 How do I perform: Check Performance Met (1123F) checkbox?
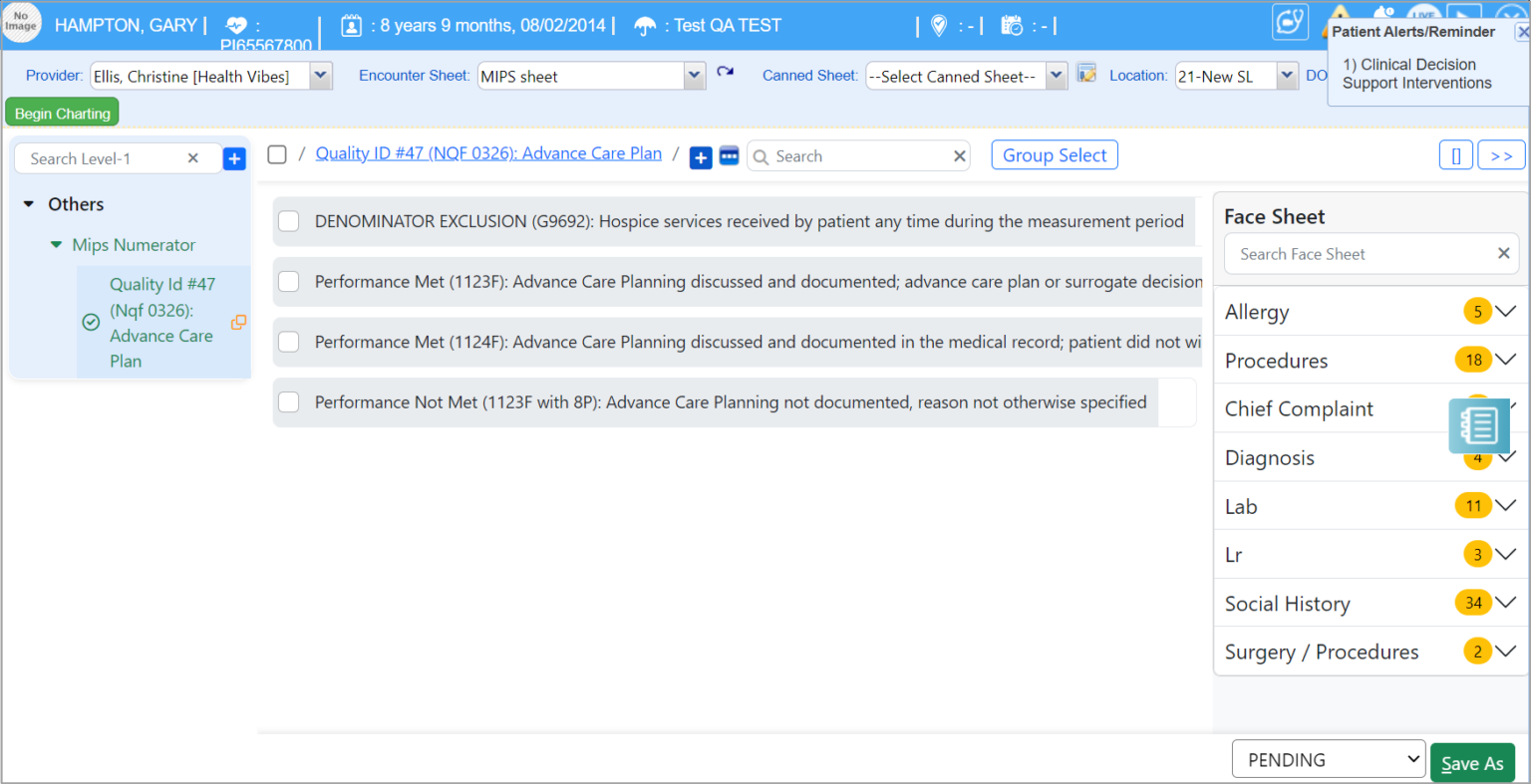[x=289, y=282]
